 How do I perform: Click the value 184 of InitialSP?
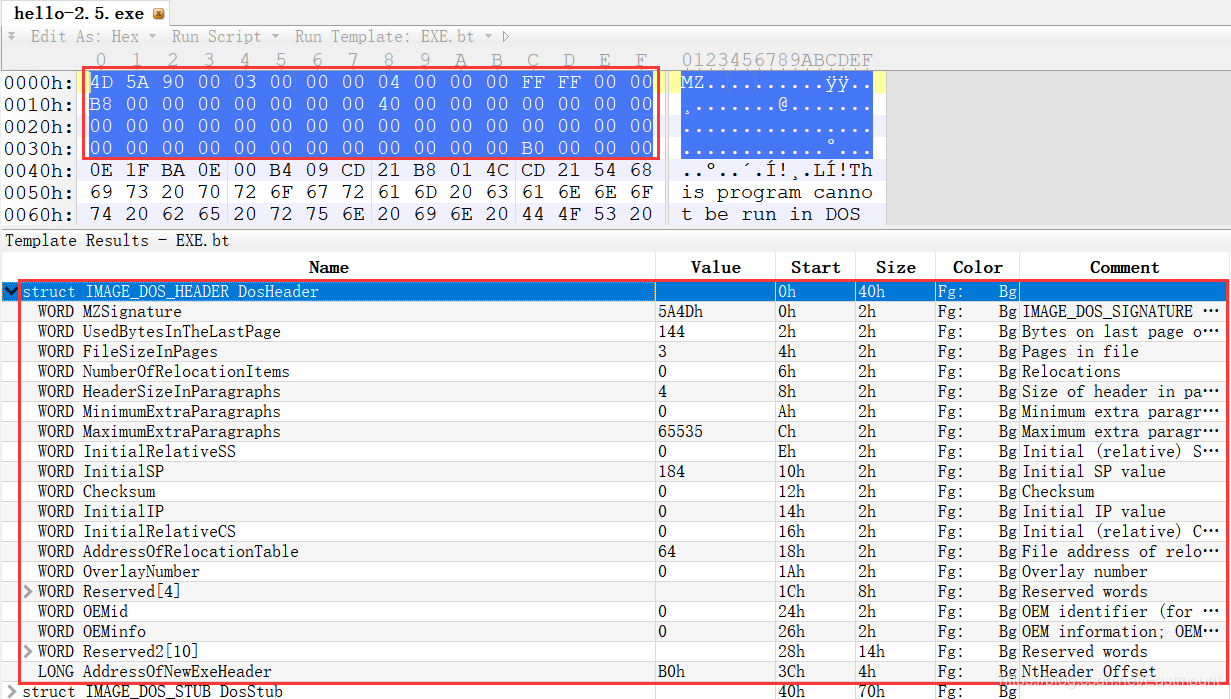click(671, 472)
